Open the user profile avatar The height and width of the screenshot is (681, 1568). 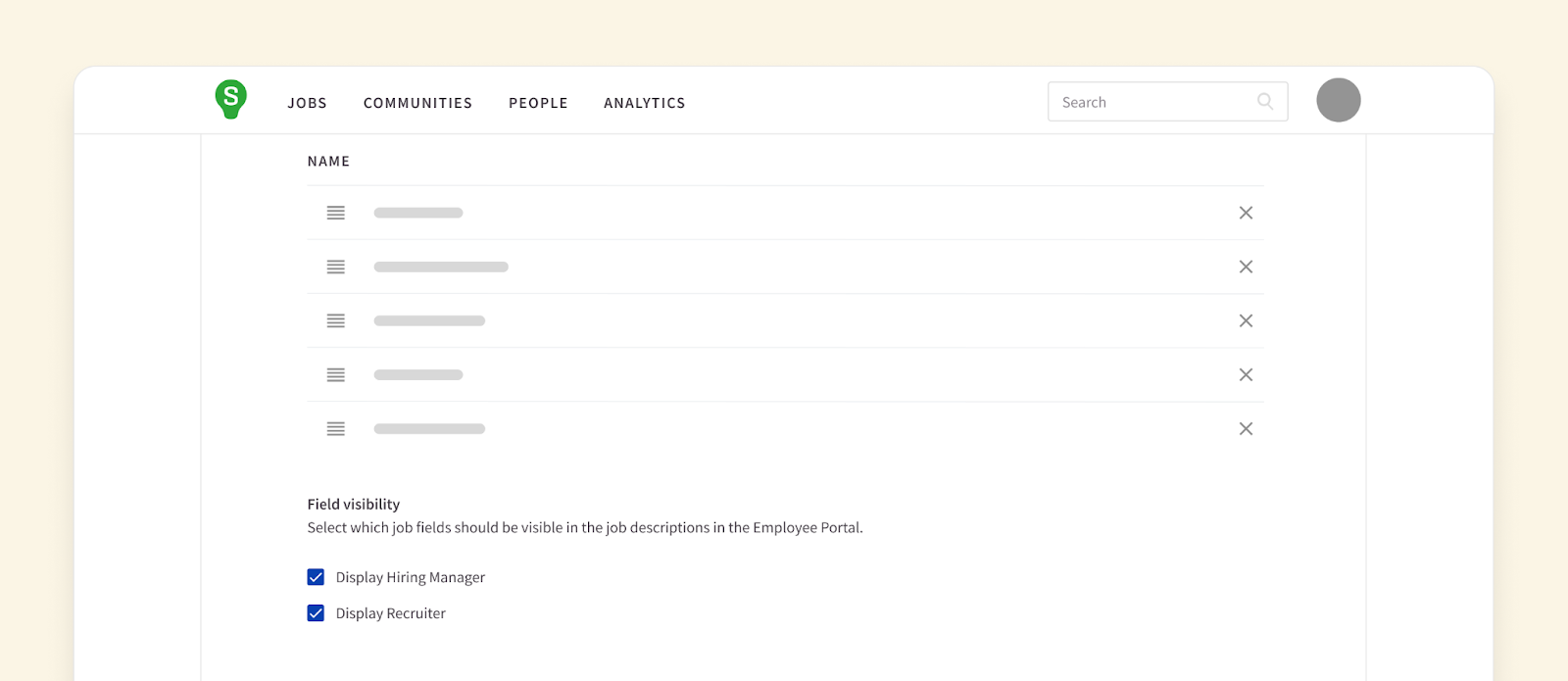tap(1338, 100)
